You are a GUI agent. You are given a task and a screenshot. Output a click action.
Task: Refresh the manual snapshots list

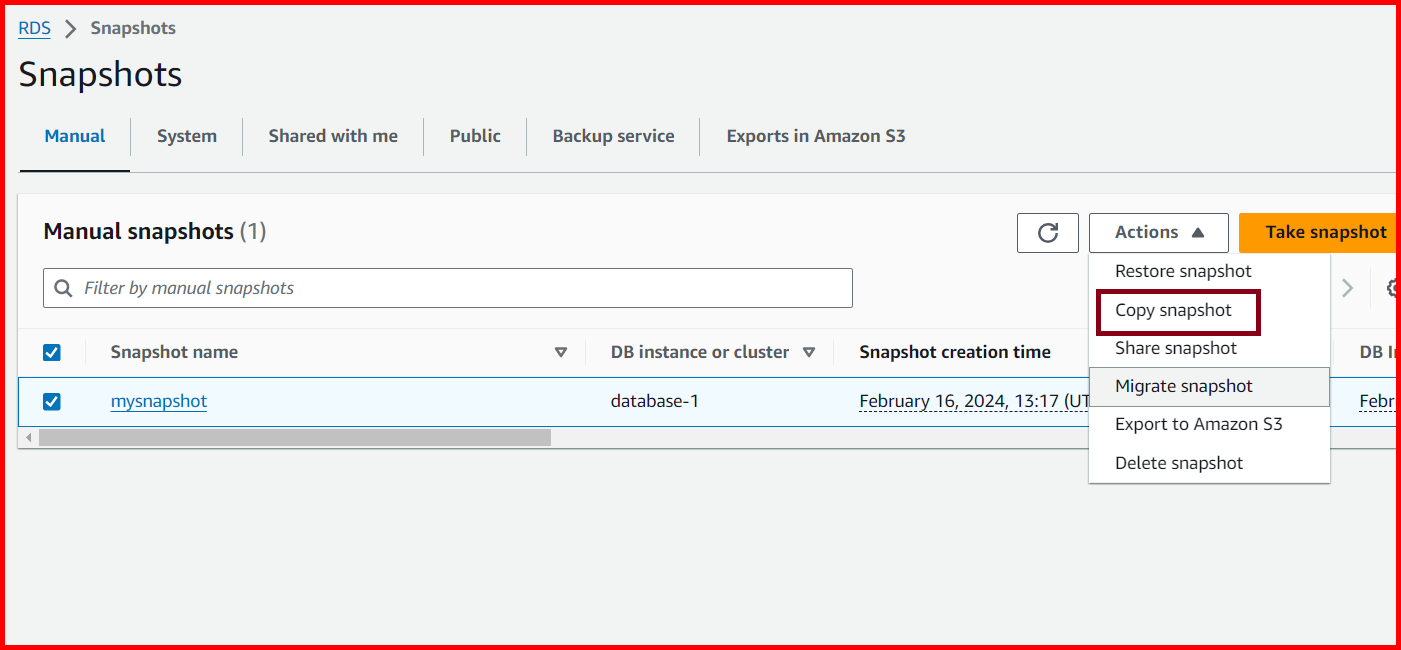point(1047,232)
